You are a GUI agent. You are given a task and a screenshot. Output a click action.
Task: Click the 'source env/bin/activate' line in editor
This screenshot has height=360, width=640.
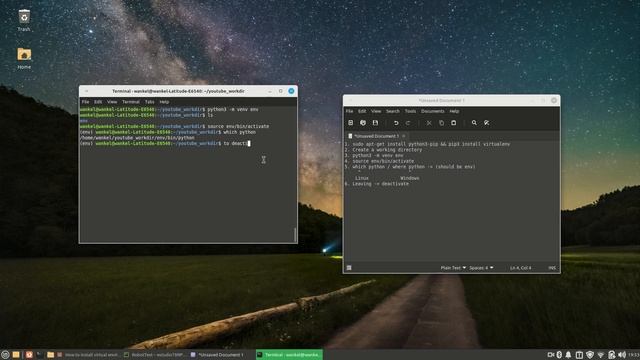[x=379, y=161]
